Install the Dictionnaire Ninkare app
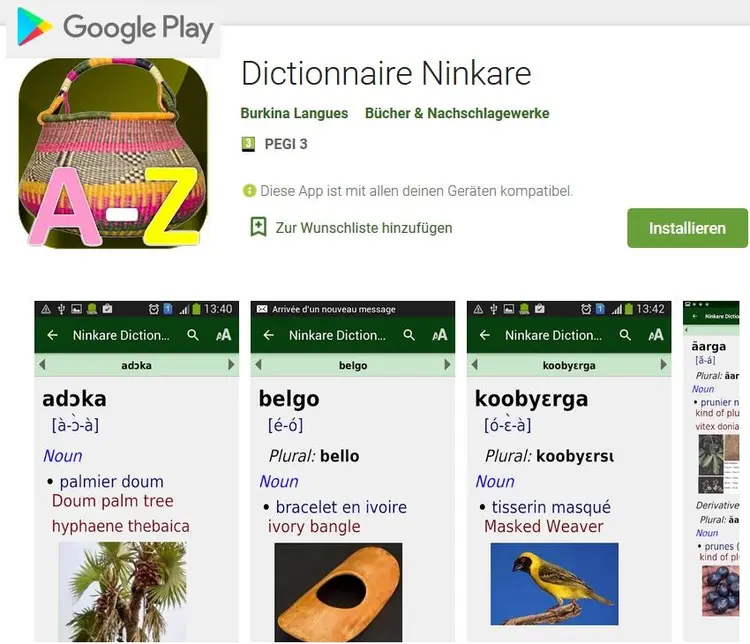Viewport: 750px width, 644px height. click(687, 228)
